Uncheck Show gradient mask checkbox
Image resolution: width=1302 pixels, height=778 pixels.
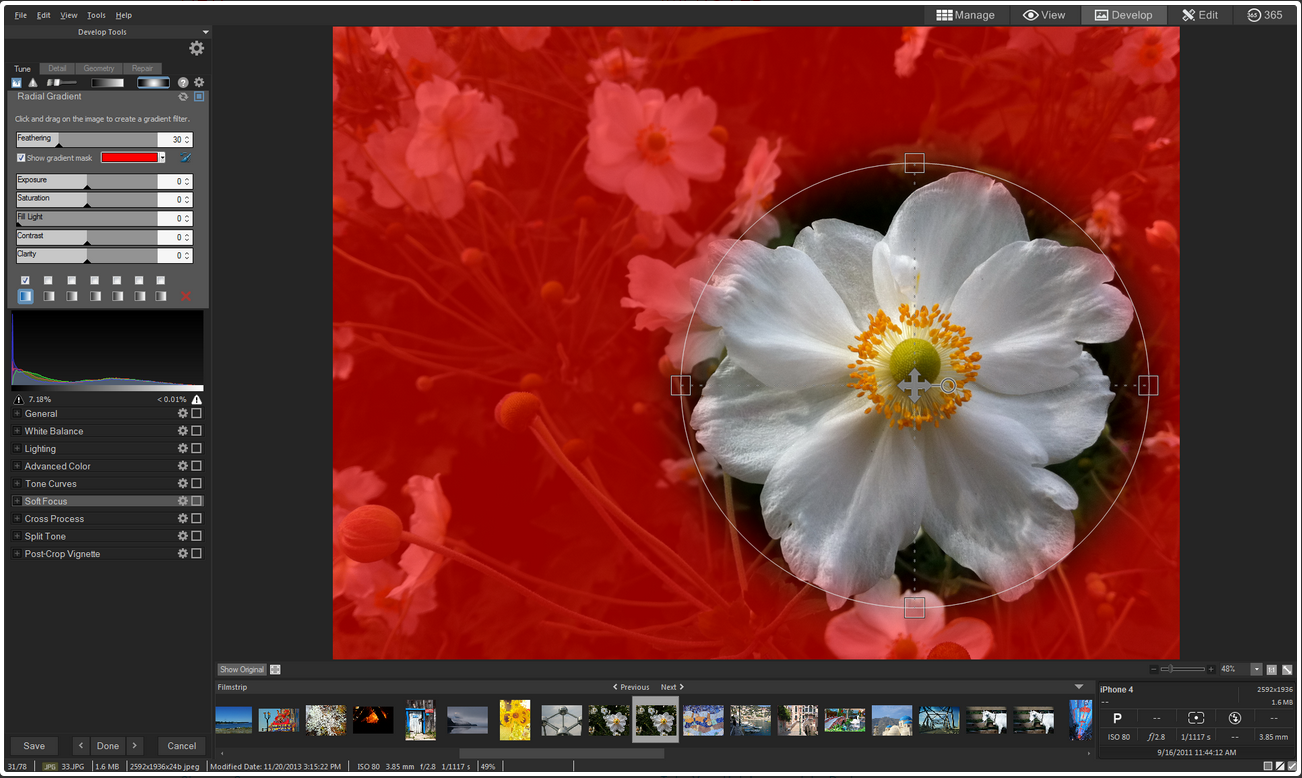21,158
